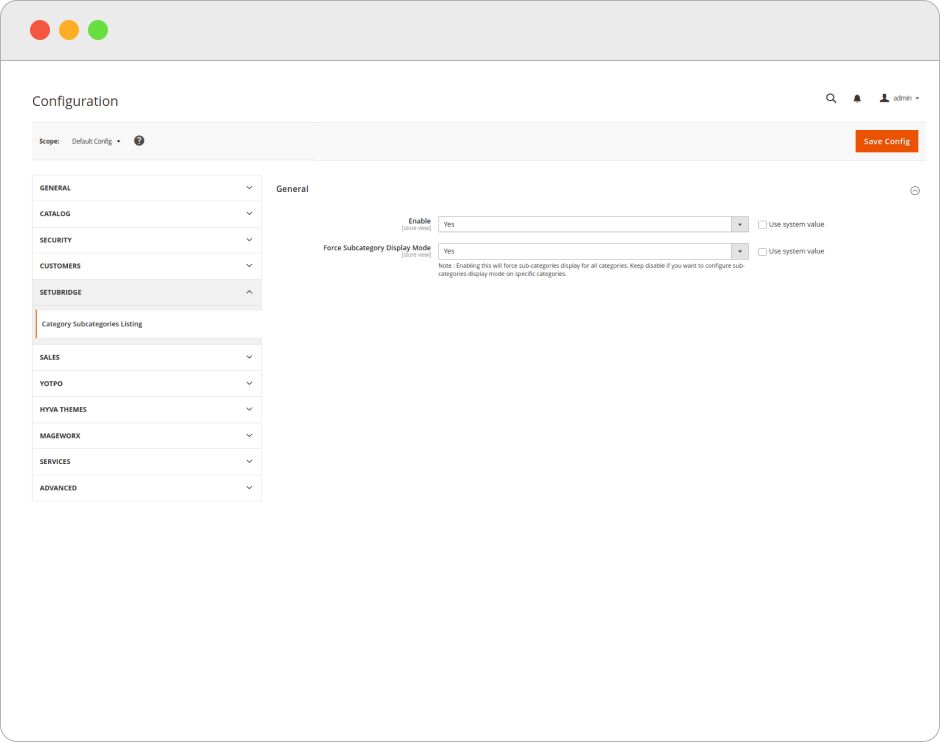Image resolution: width=940 pixels, height=742 pixels.
Task: Click the scope help question mark icon
Action: 139,141
